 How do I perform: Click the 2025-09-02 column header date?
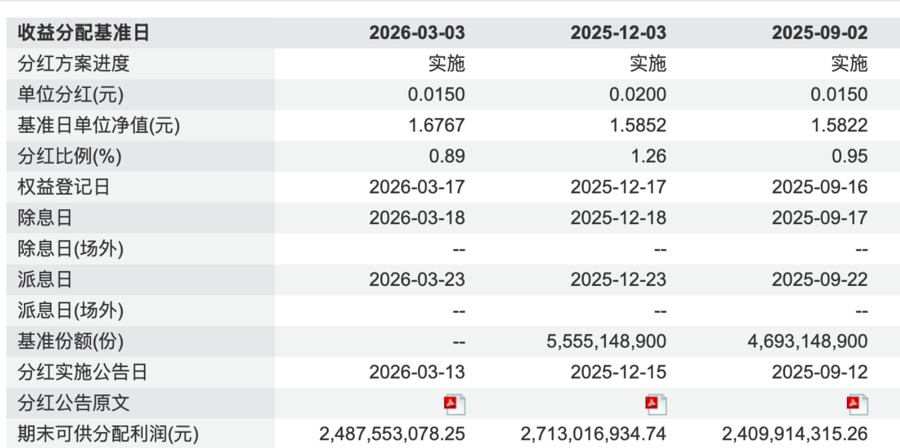coord(819,32)
